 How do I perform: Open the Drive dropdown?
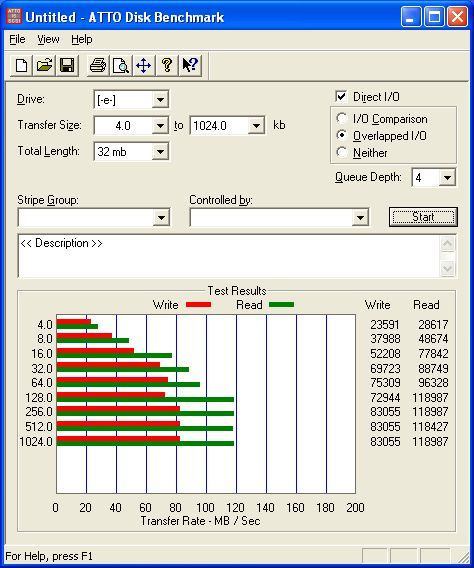[x=160, y=99]
